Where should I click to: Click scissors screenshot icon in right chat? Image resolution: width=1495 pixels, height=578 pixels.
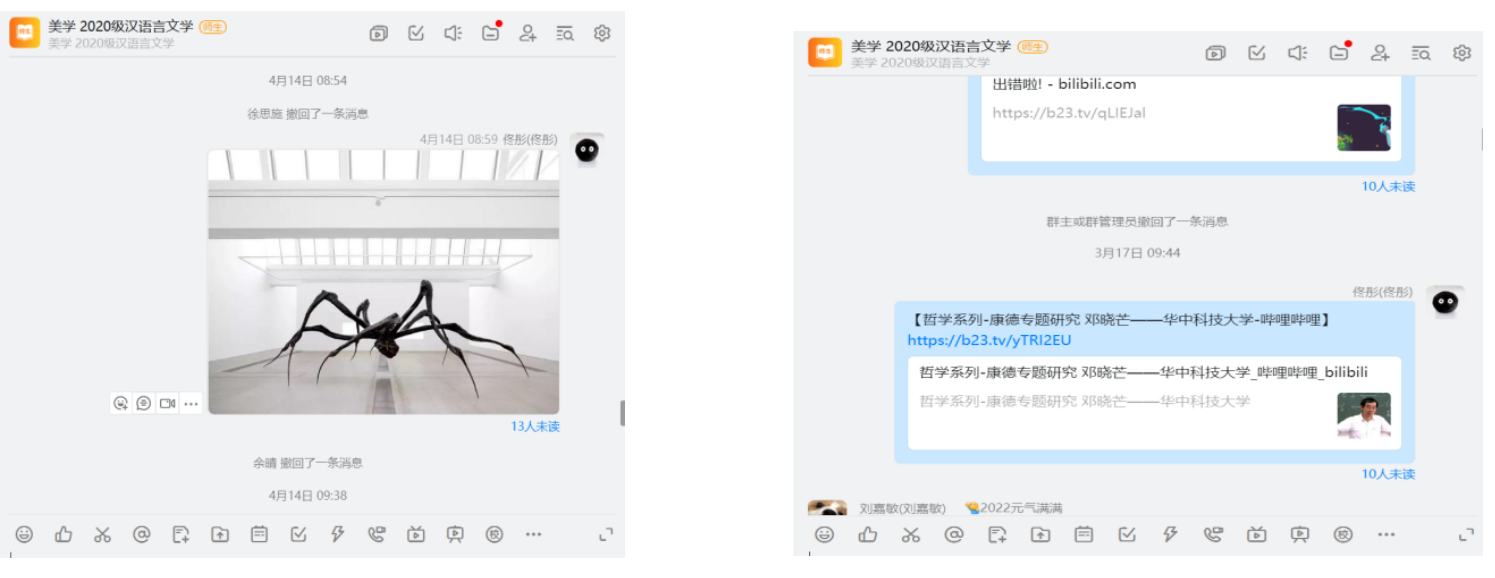(910, 534)
